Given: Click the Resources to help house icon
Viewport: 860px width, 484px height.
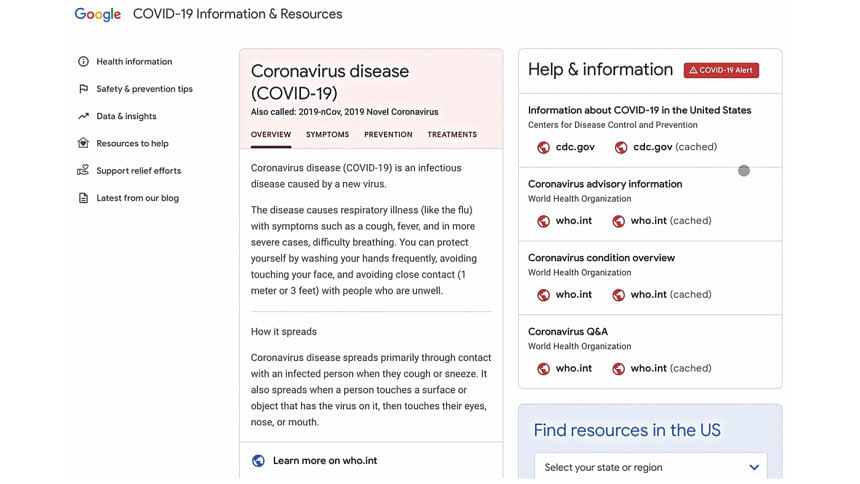Looking at the screenshot, I should click(x=83, y=143).
